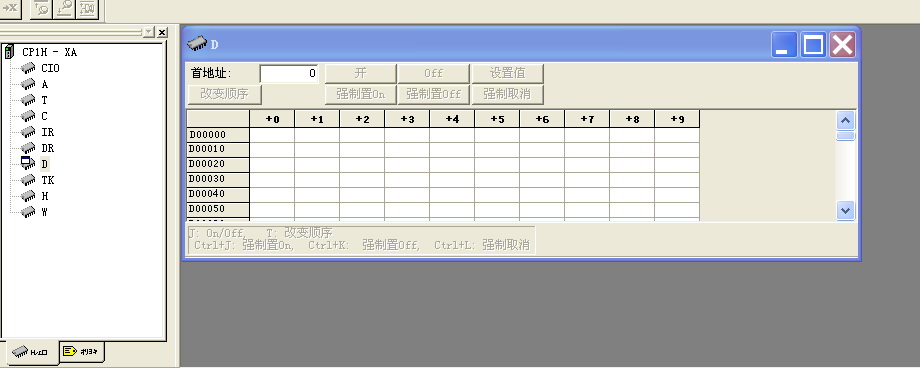
Task: Switch to the memory chip tab
Action: pyautogui.click(x=30, y=352)
